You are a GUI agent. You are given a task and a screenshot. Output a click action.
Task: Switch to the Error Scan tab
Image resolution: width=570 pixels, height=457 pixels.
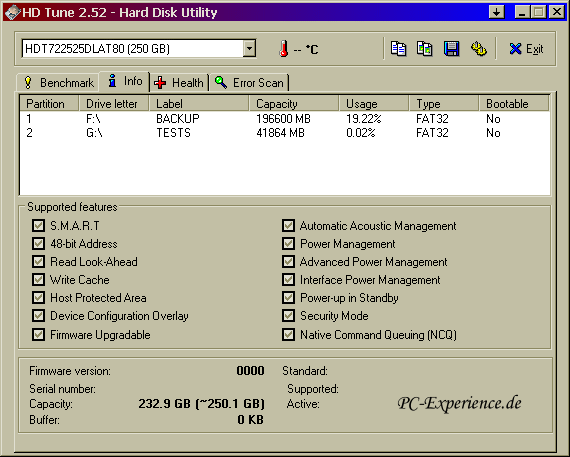pos(249,83)
